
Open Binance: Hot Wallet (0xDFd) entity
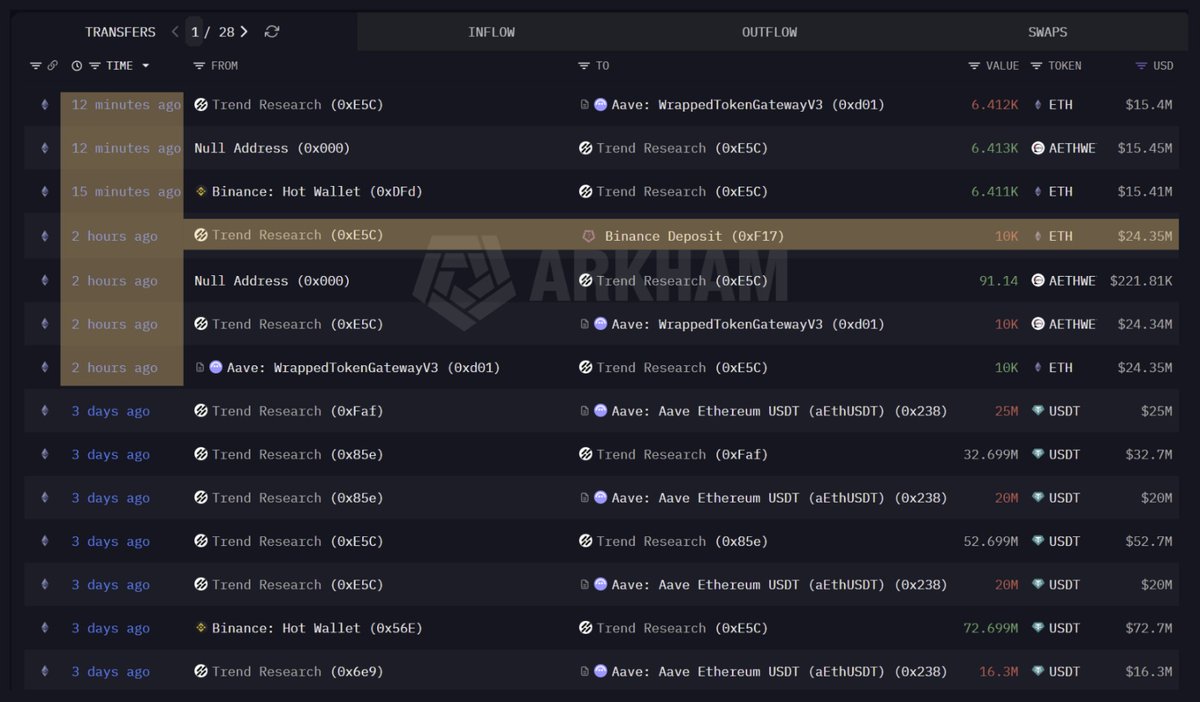coord(285,192)
